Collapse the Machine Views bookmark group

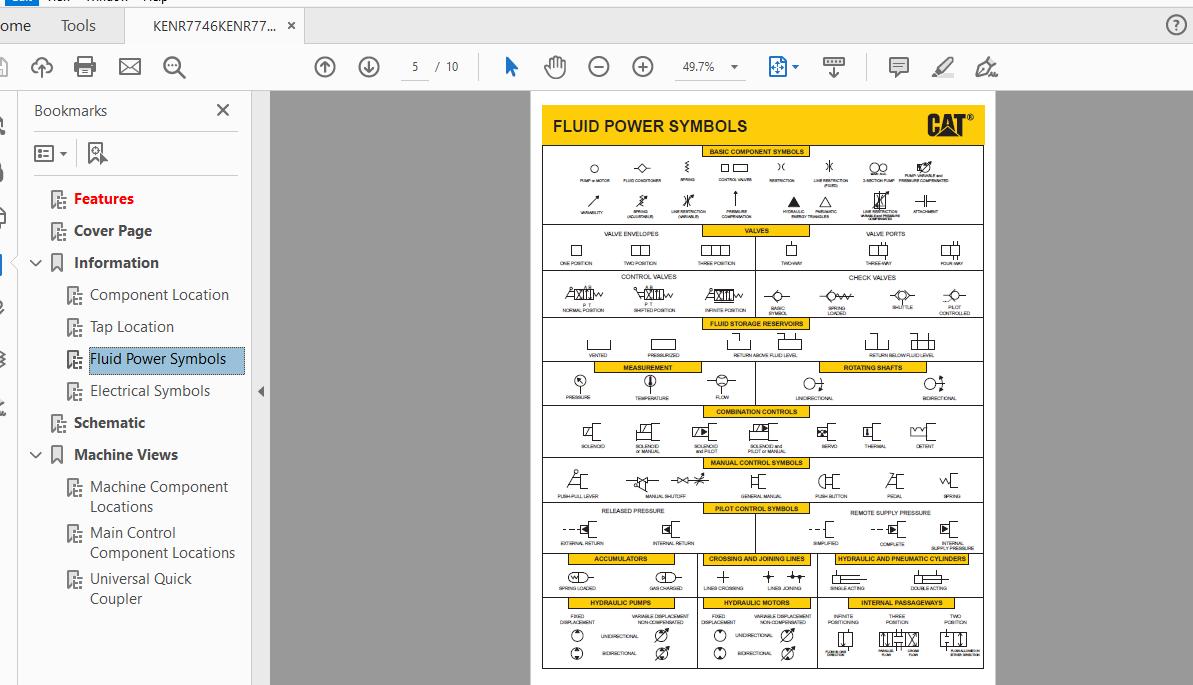pos(36,454)
